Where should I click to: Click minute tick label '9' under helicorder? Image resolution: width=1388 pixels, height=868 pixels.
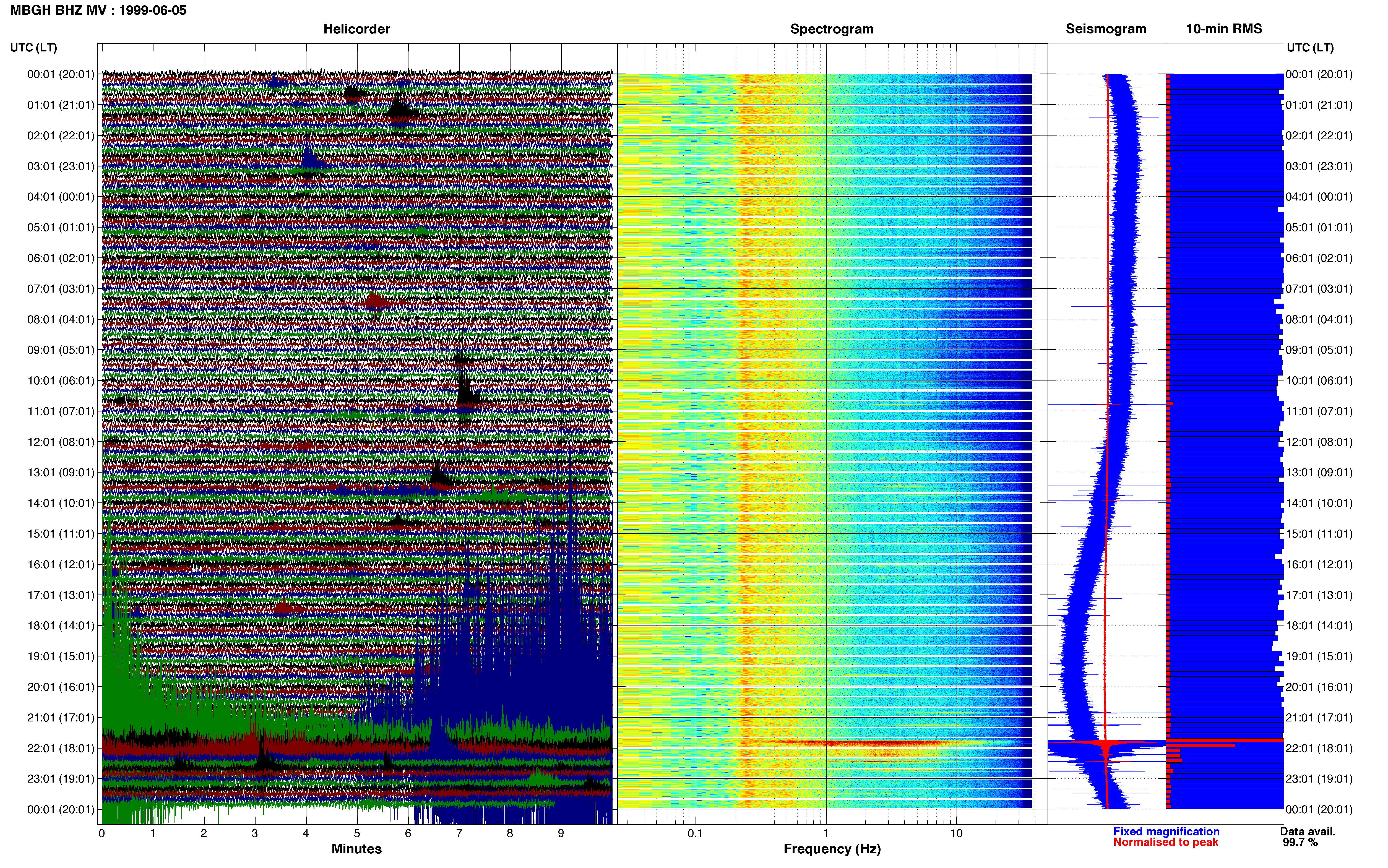561,833
